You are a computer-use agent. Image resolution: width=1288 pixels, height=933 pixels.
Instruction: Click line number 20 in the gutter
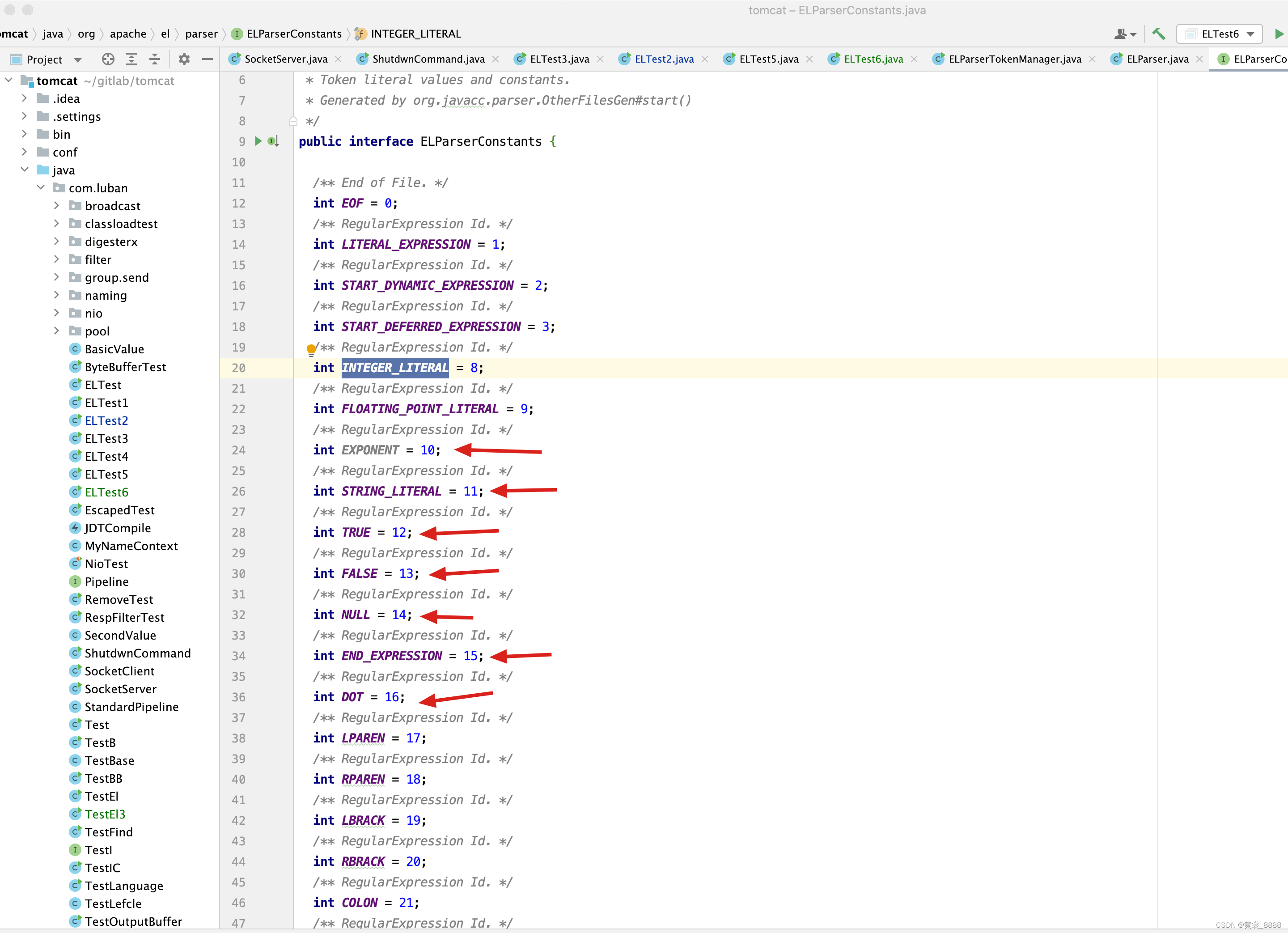(238, 368)
